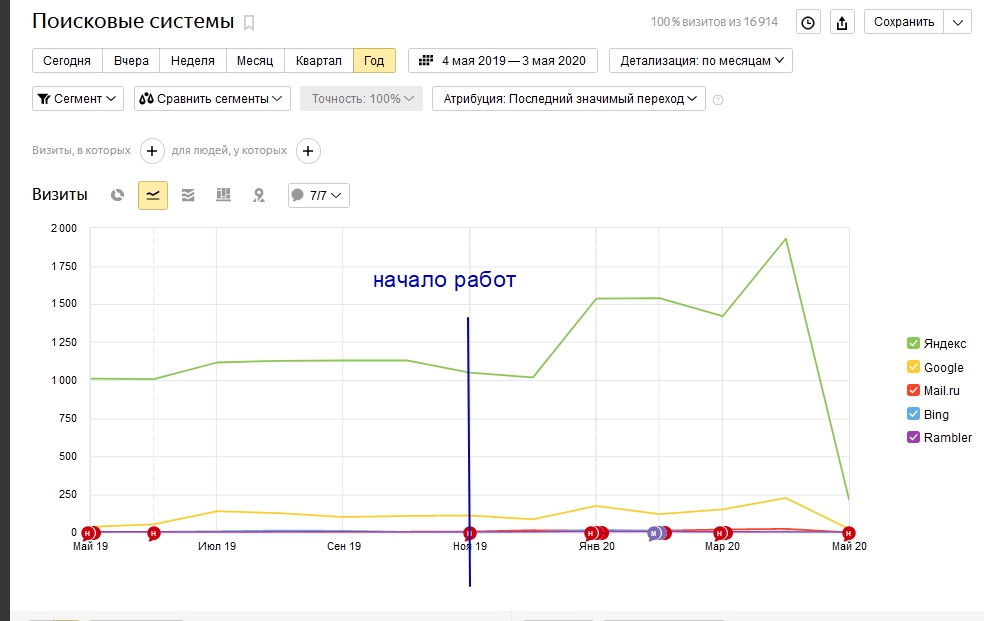This screenshot has width=984, height=621.
Task: Click the Визиты metric heading
Action: coord(60,194)
